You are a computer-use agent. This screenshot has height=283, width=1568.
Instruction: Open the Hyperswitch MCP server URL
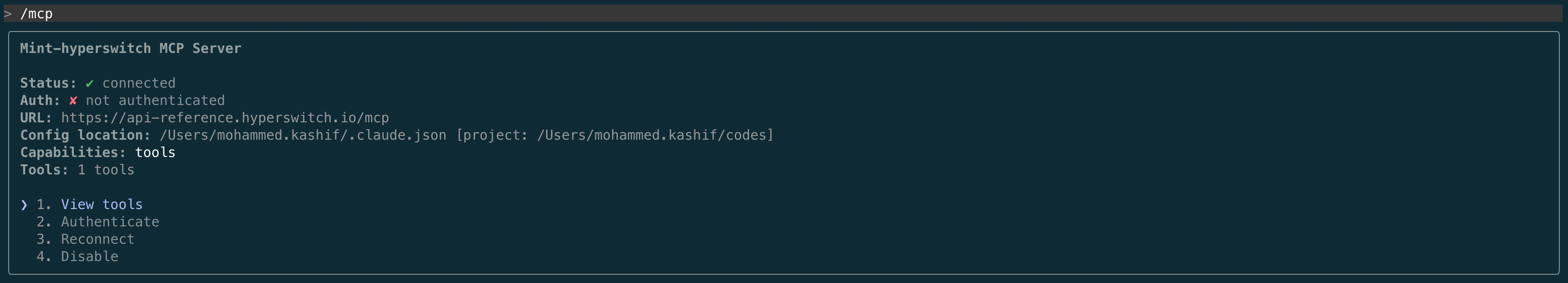[x=225, y=118]
